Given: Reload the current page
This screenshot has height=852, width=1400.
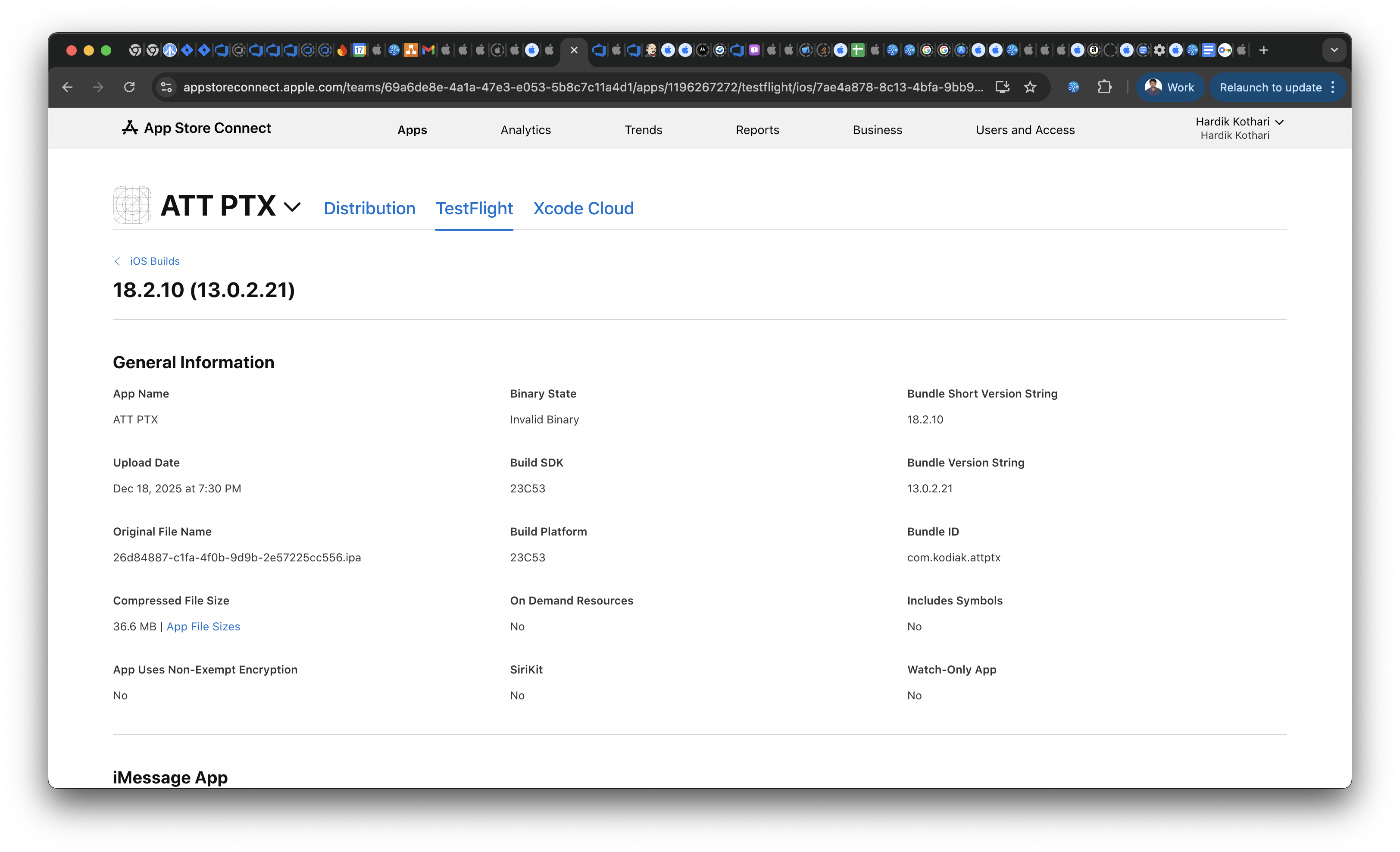Looking at the screenshot, I should [130, 87].
